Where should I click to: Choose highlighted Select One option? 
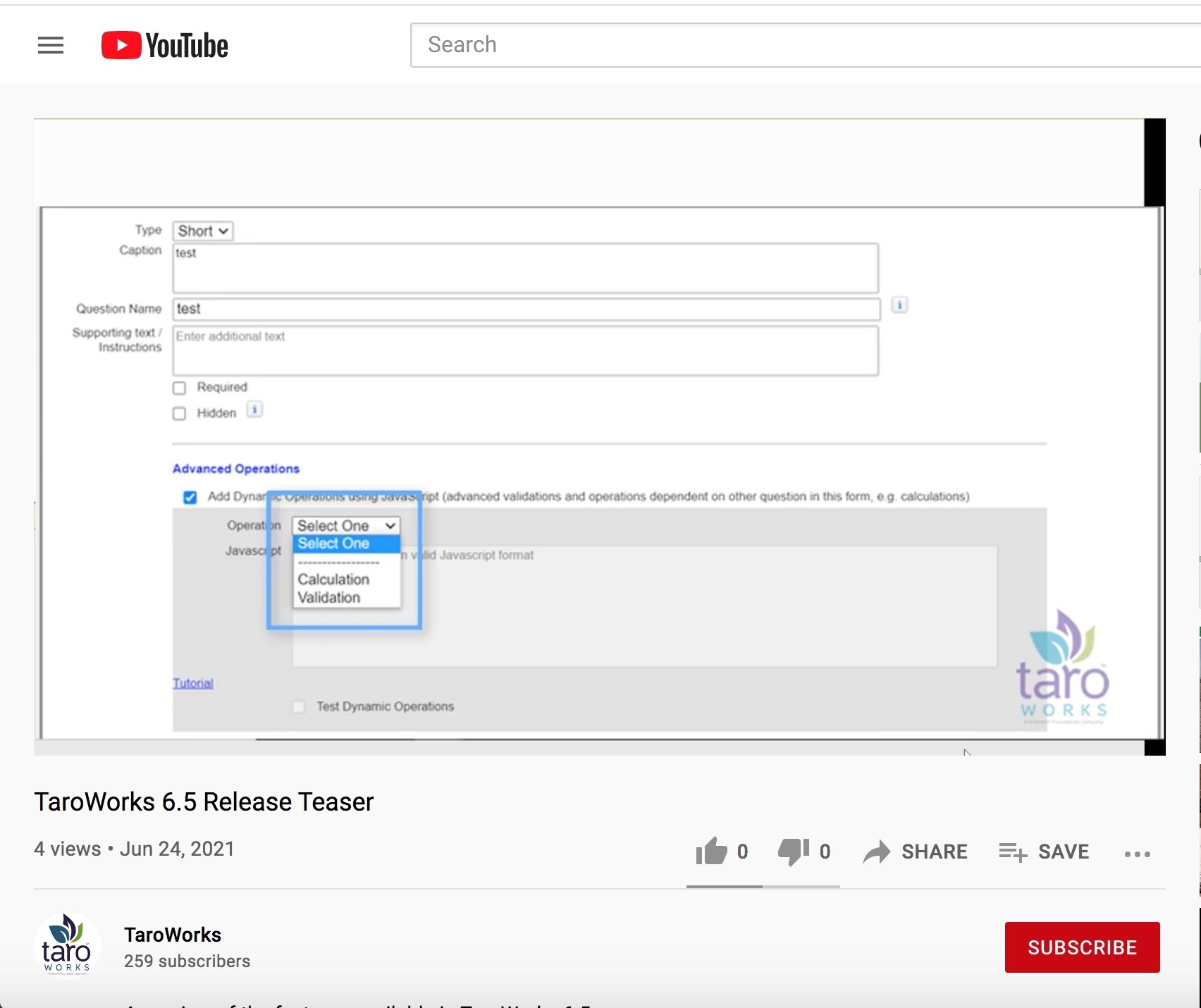346,543
